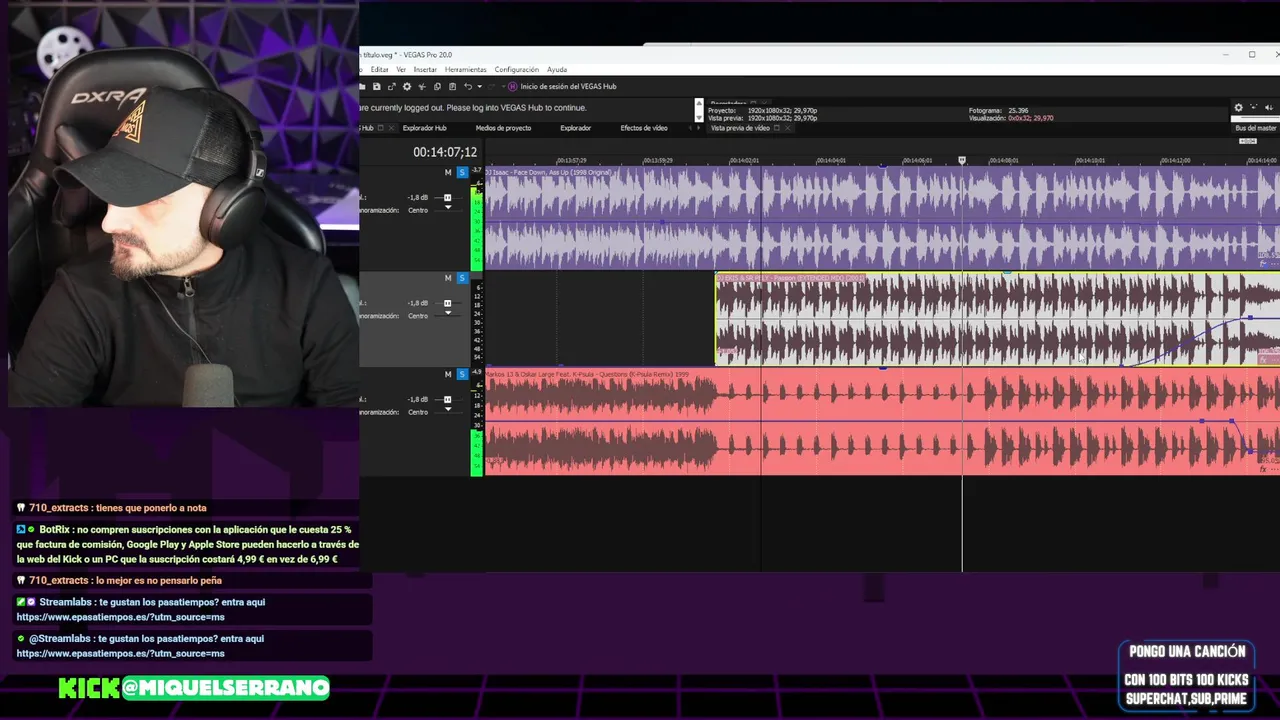Maximize the VEGAS Pro window

click(x=1252, y=55)
